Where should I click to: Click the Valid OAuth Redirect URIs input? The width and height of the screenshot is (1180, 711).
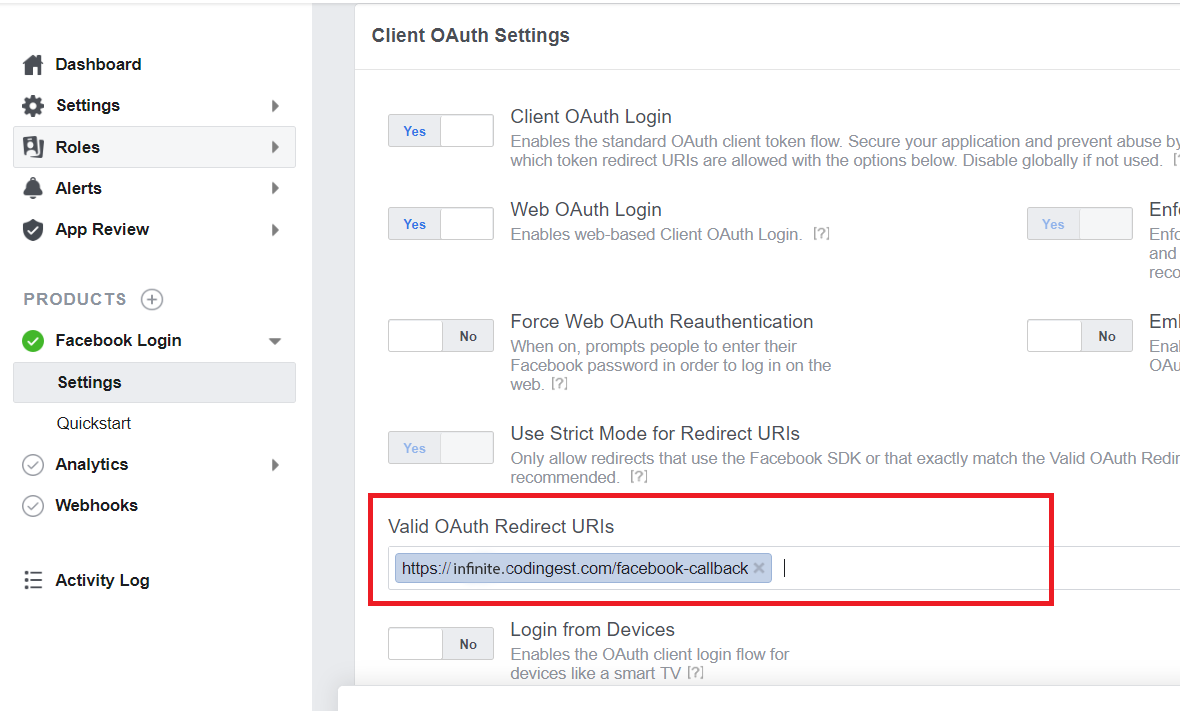tap(950, 568)
